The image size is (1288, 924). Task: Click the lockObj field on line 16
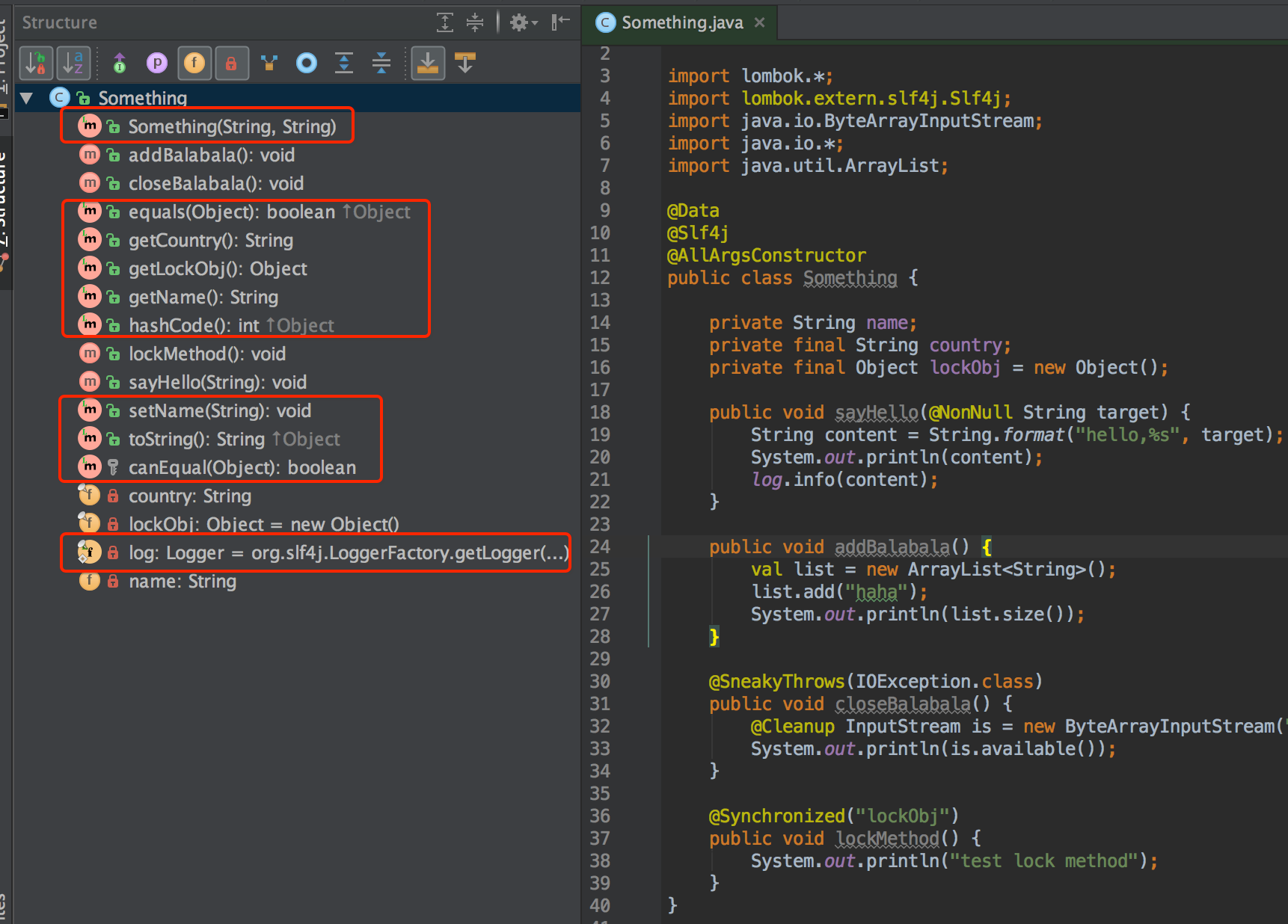click(965, 368)
